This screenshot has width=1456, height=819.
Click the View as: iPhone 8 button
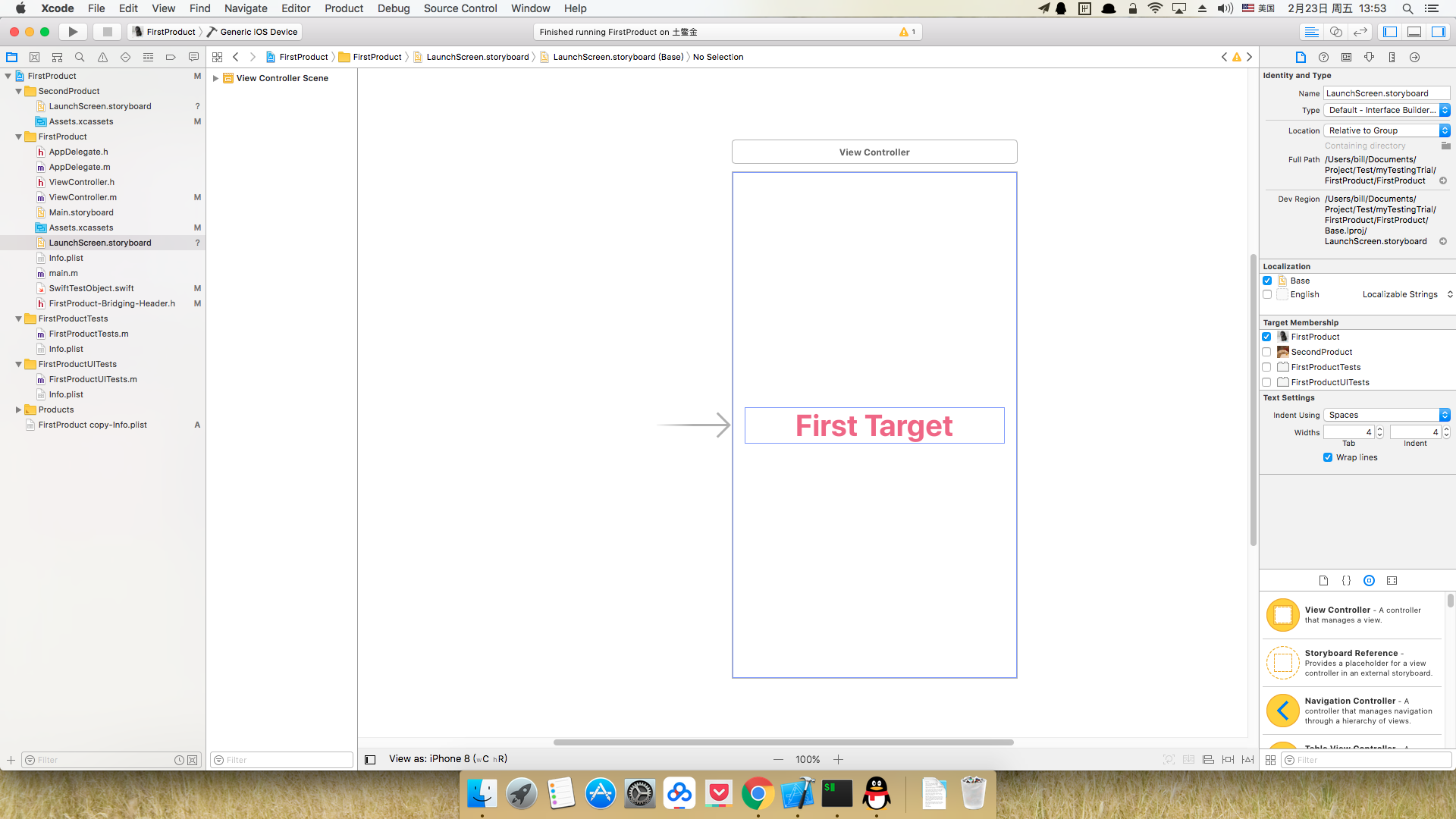pos(447,758)
